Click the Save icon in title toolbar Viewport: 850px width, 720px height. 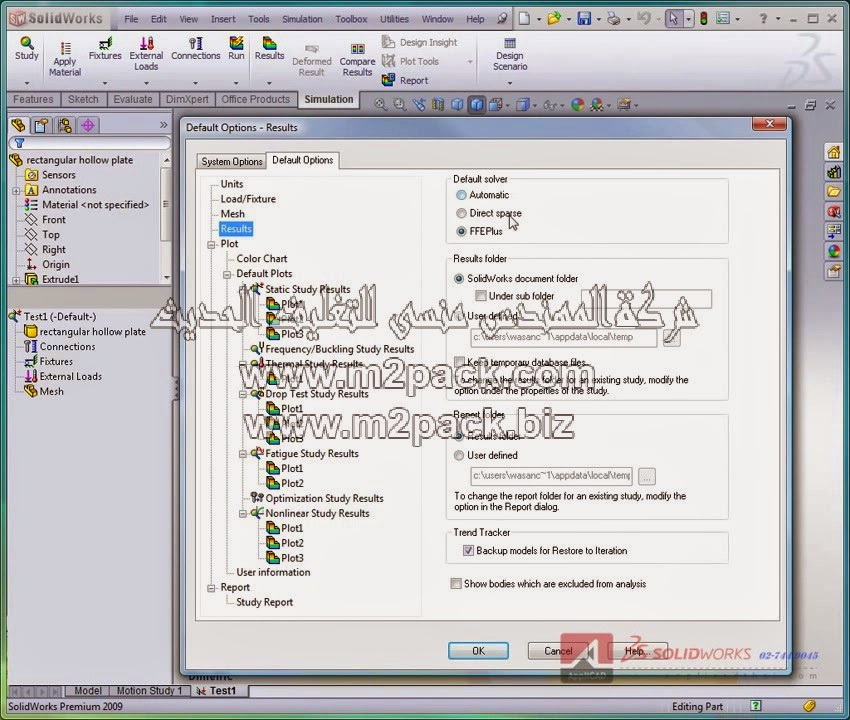click(x=584, y=18)
